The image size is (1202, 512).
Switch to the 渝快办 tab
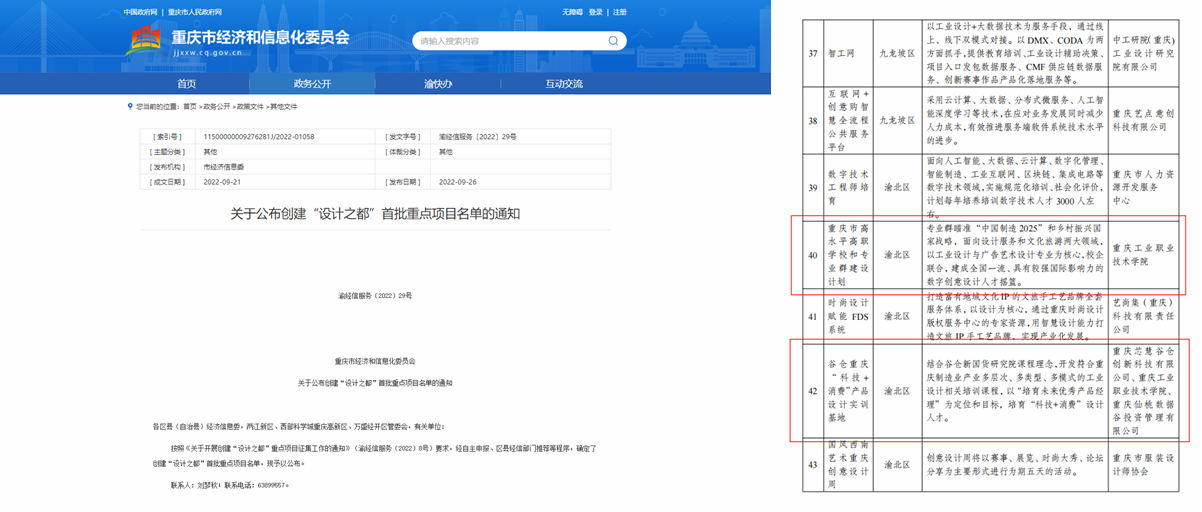[x=438, y=83]
